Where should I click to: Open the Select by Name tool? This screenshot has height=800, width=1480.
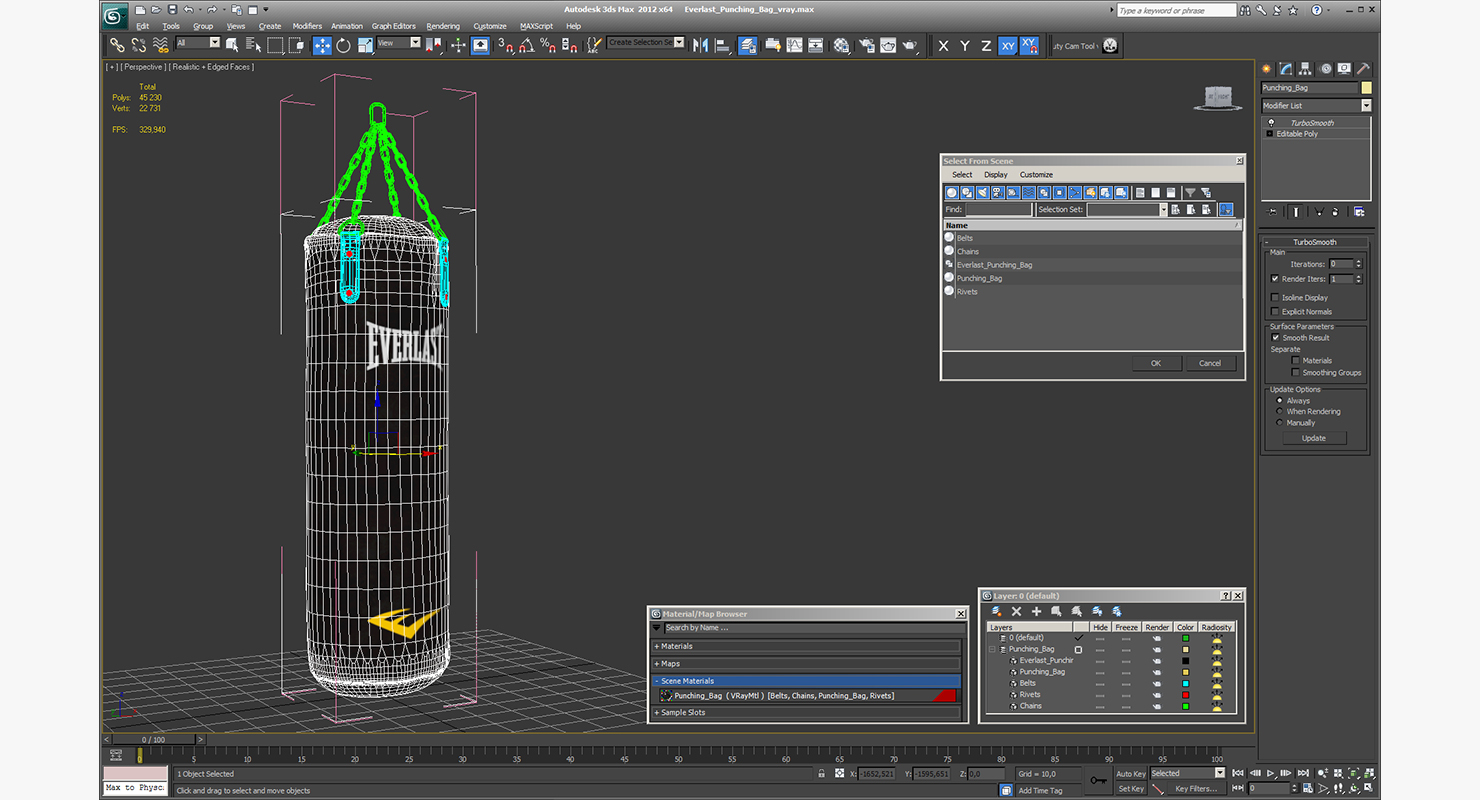click(253, 45)
